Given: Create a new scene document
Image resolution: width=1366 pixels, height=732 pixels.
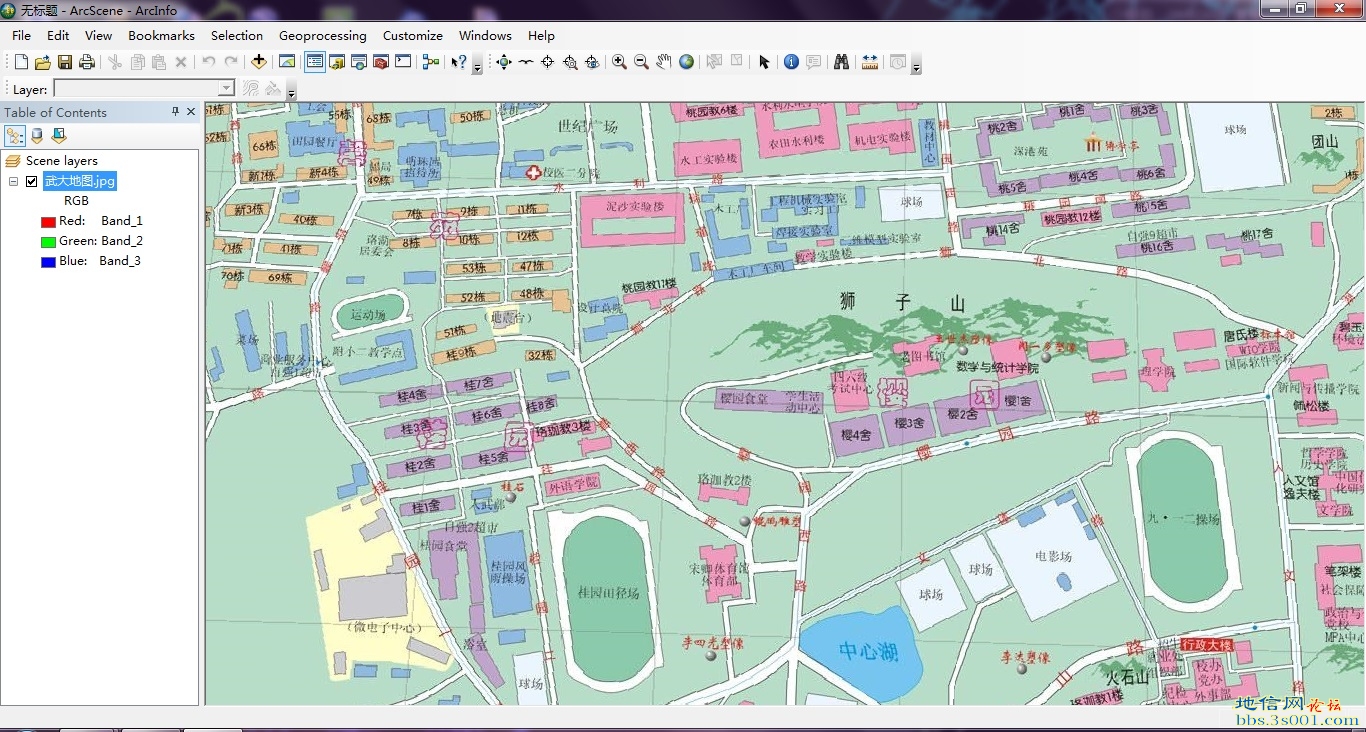Looking at the screenshot, I should coord(21,62).
